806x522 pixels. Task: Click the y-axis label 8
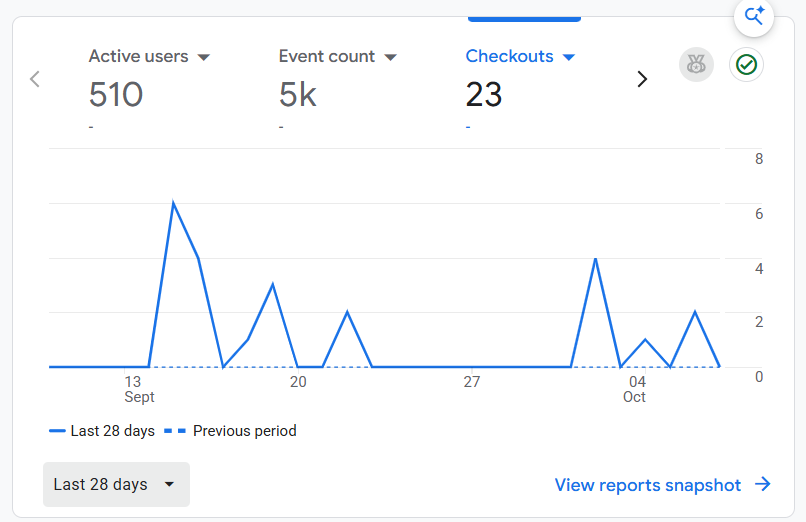(759, 159)
